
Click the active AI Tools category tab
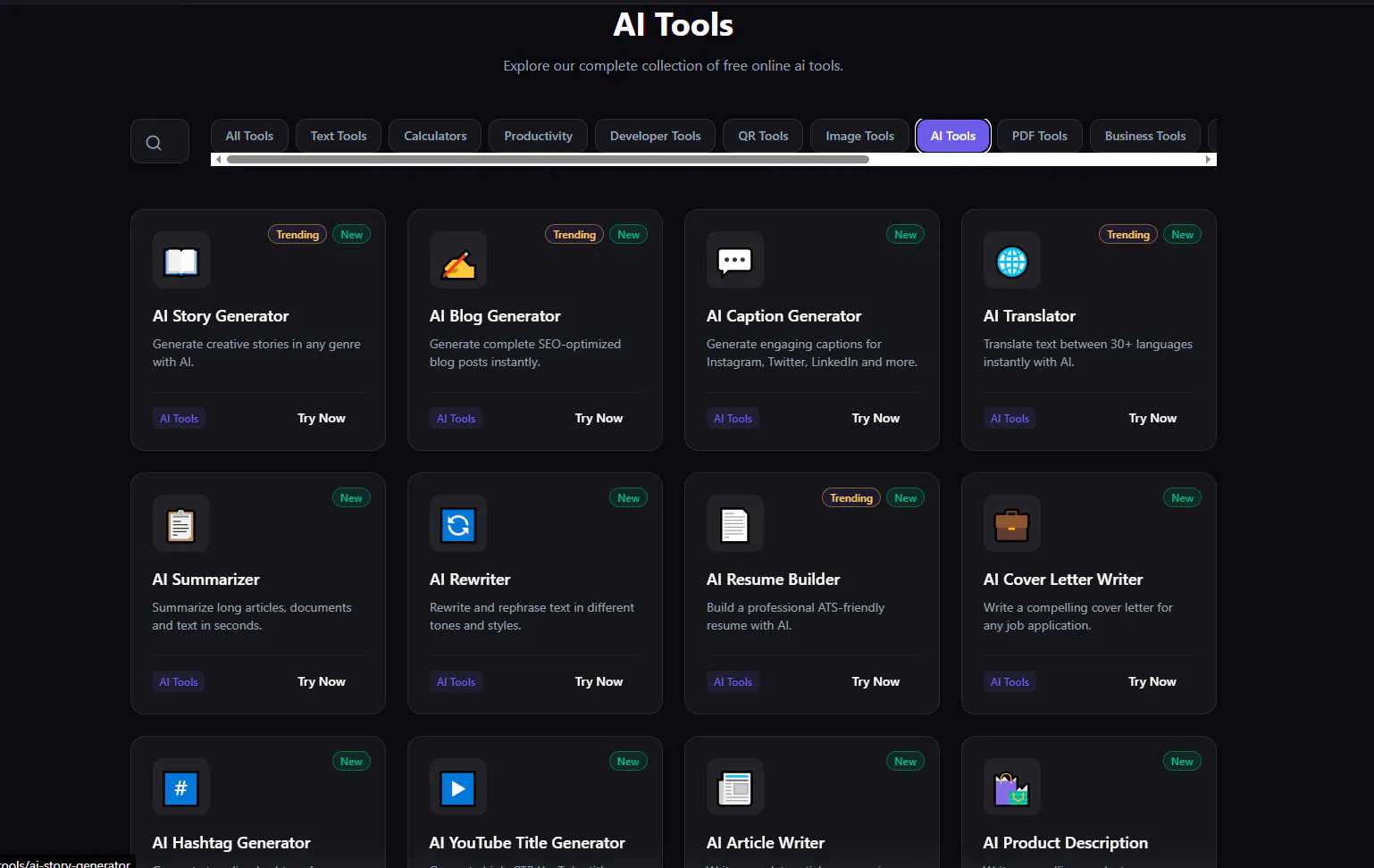[x=953, y=136]
